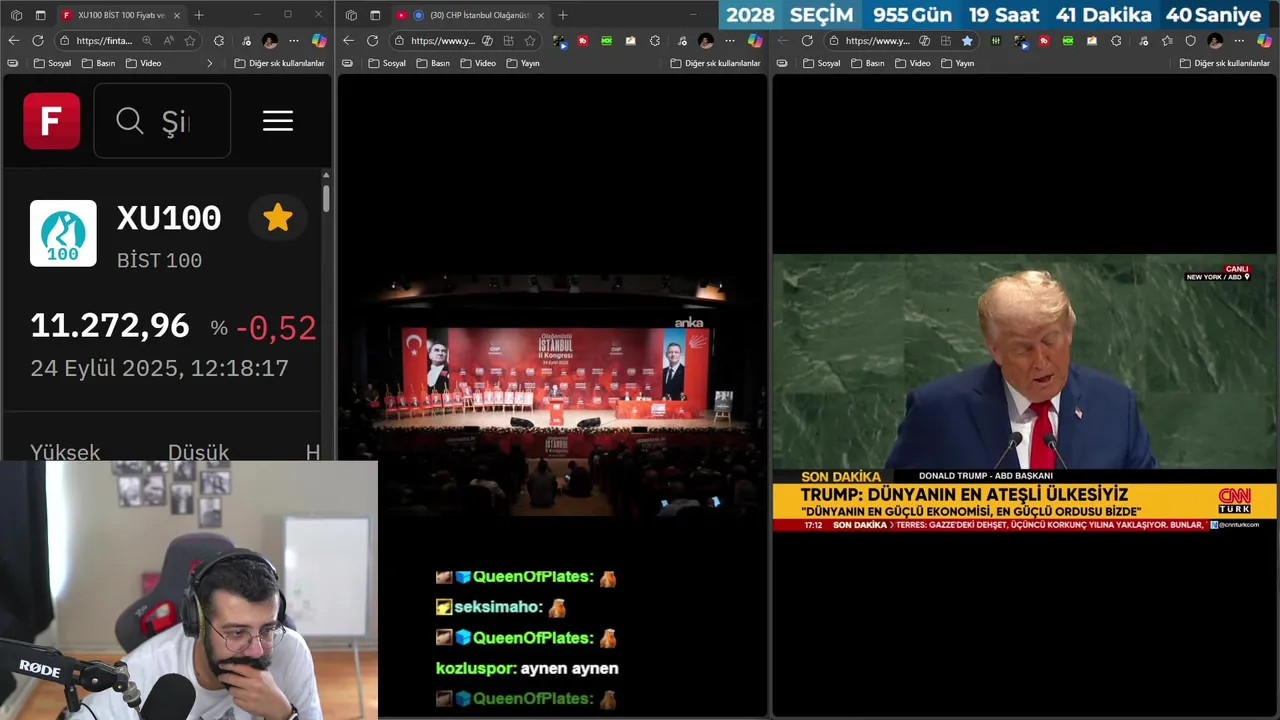Toggle favorite star in YouTube CHP address bar
The height and width of the screenshot is (720, 1280).
click(530, 40)
